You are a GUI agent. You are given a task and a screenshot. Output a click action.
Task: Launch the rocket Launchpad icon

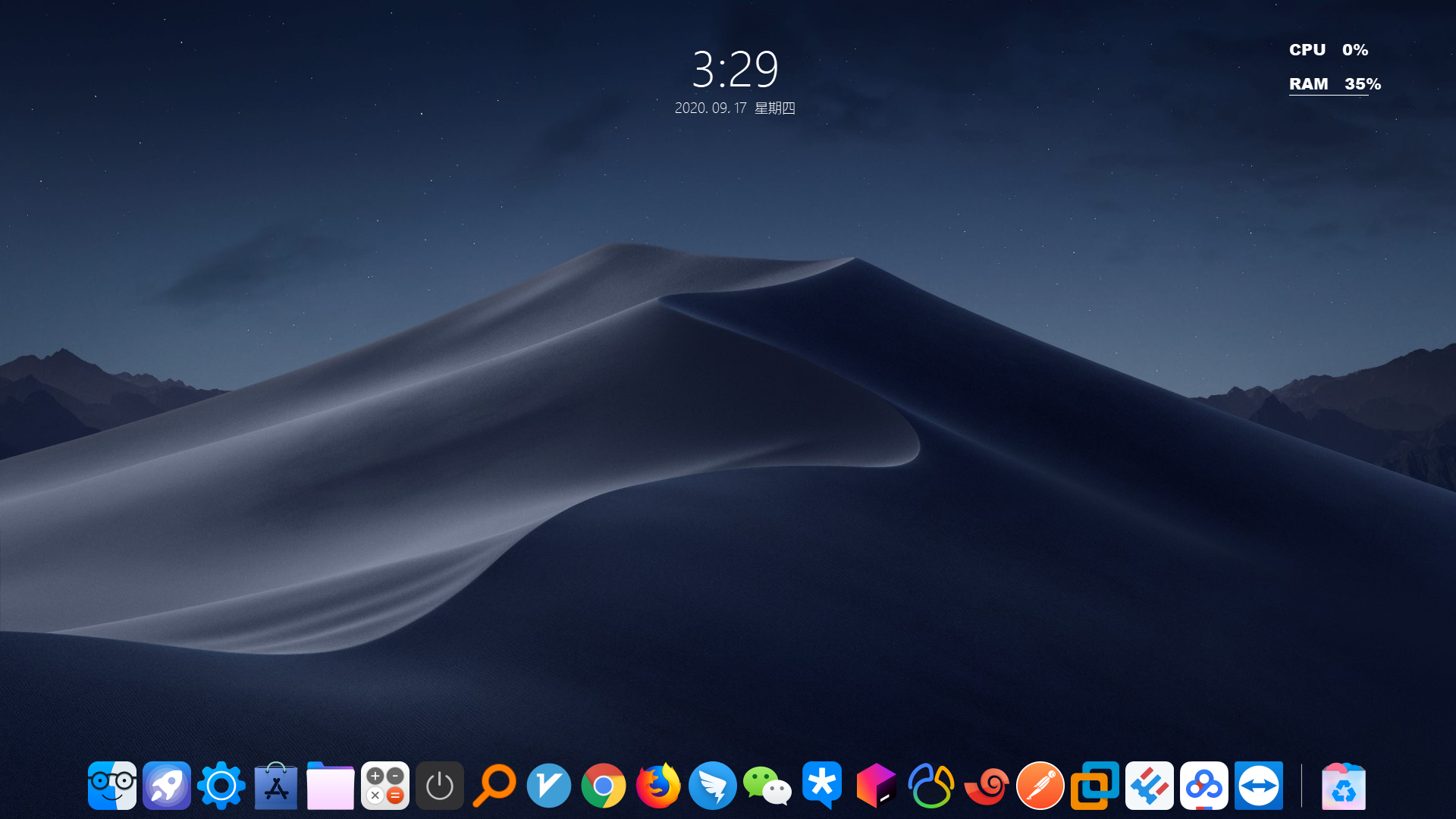click(x=167, y=786)
